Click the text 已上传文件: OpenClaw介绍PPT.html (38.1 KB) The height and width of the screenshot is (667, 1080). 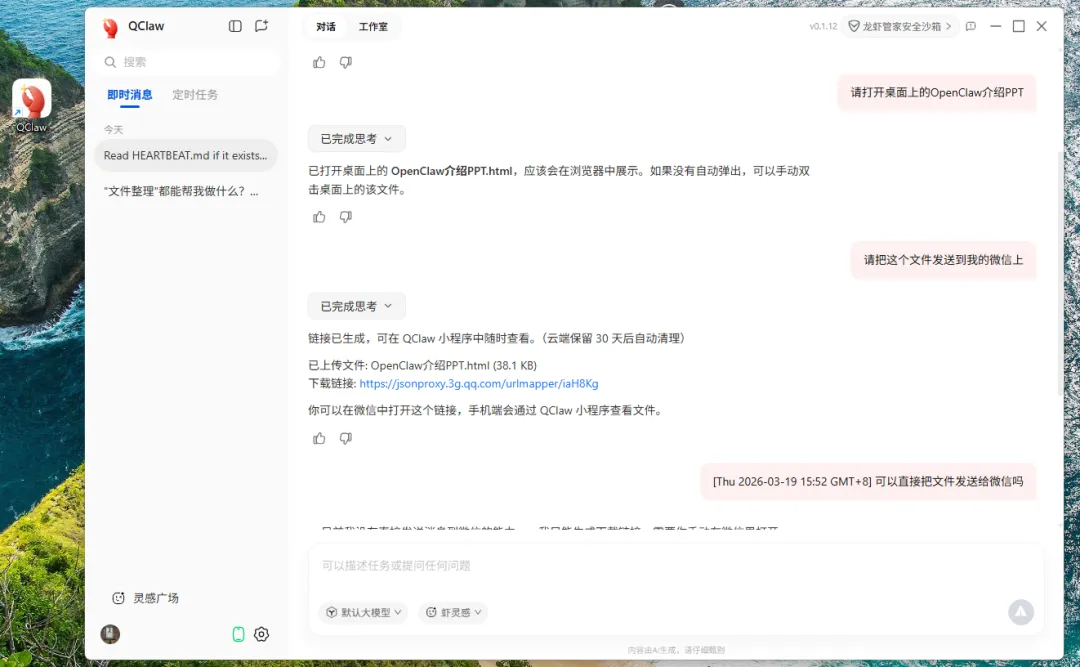point(422,365)
